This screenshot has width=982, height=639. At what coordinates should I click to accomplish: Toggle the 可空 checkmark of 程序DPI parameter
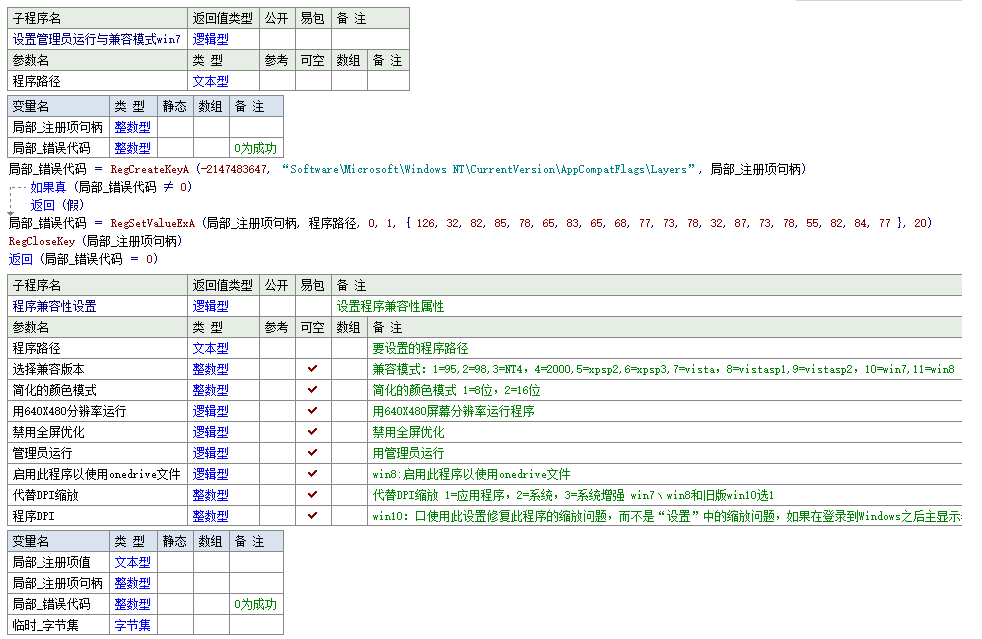pyautogui.click(x=313, y=517)
